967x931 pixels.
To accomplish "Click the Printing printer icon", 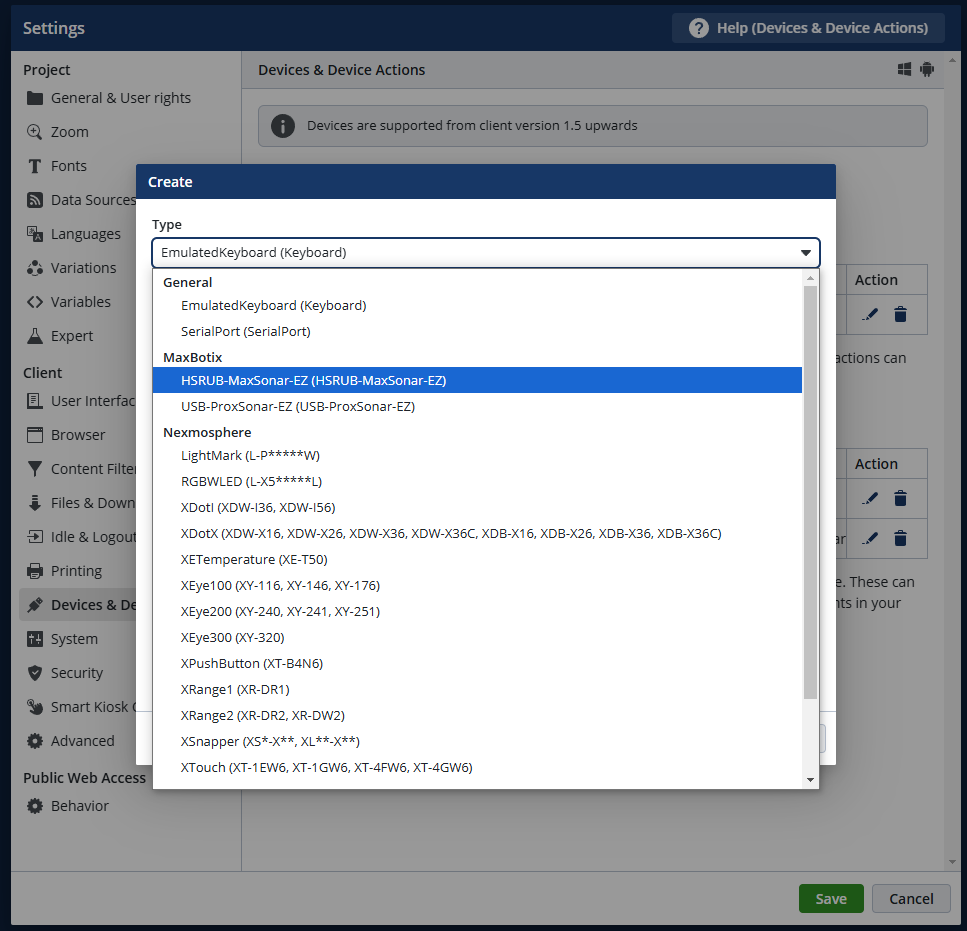I will [35, 571].
